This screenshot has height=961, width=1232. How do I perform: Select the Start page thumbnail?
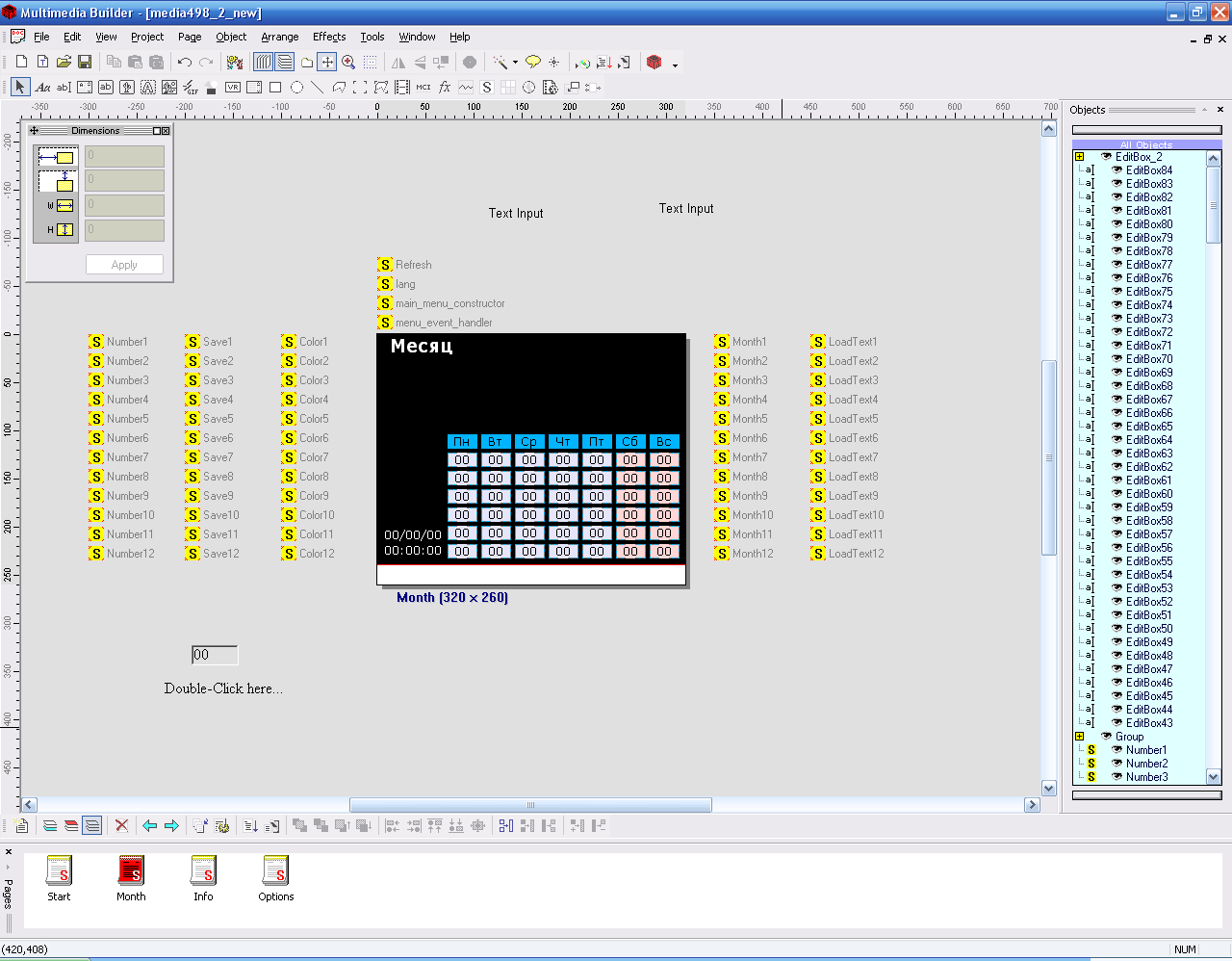[x=59, y=877]
